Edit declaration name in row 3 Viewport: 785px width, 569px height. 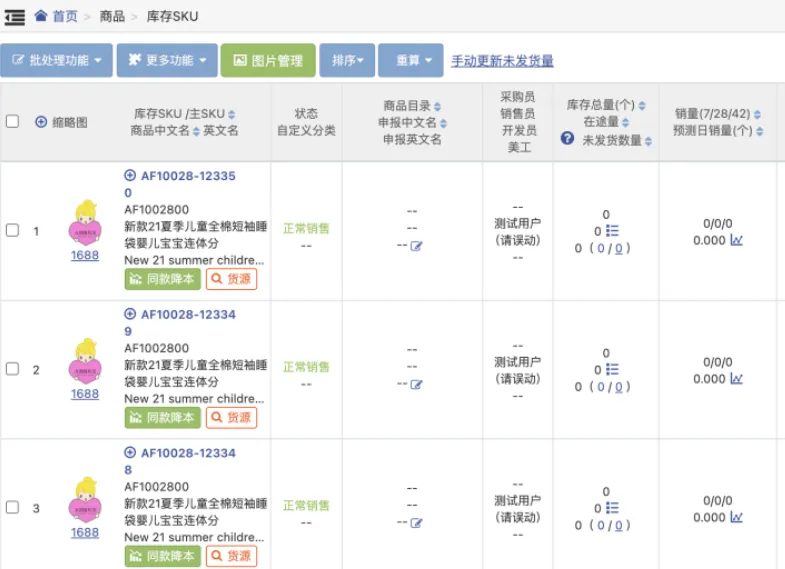(416, 523)
